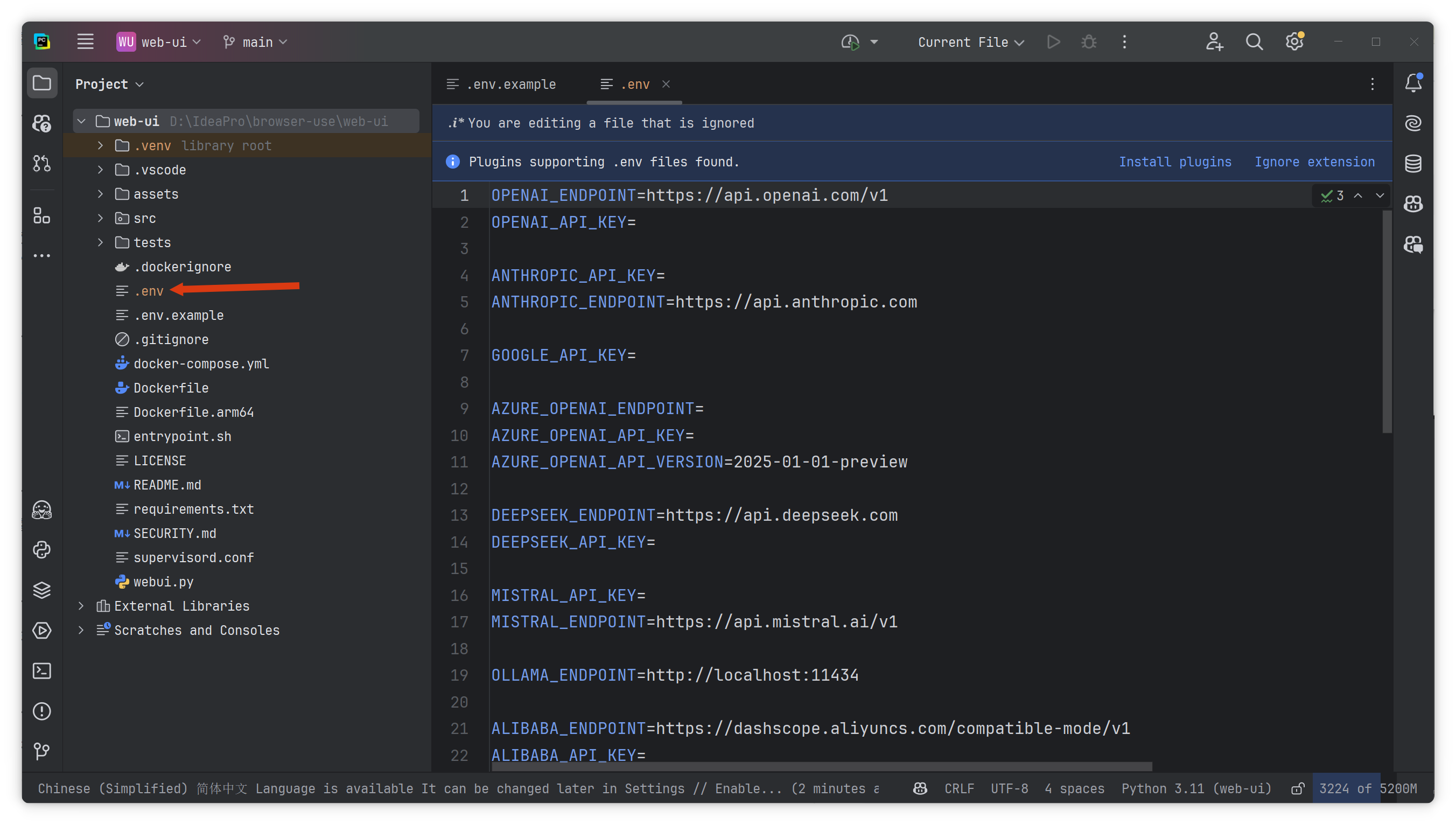Viewport: 1456px width, 825px height.
Task: Open the Commit tool window icon
Action: tap(41, 123)
